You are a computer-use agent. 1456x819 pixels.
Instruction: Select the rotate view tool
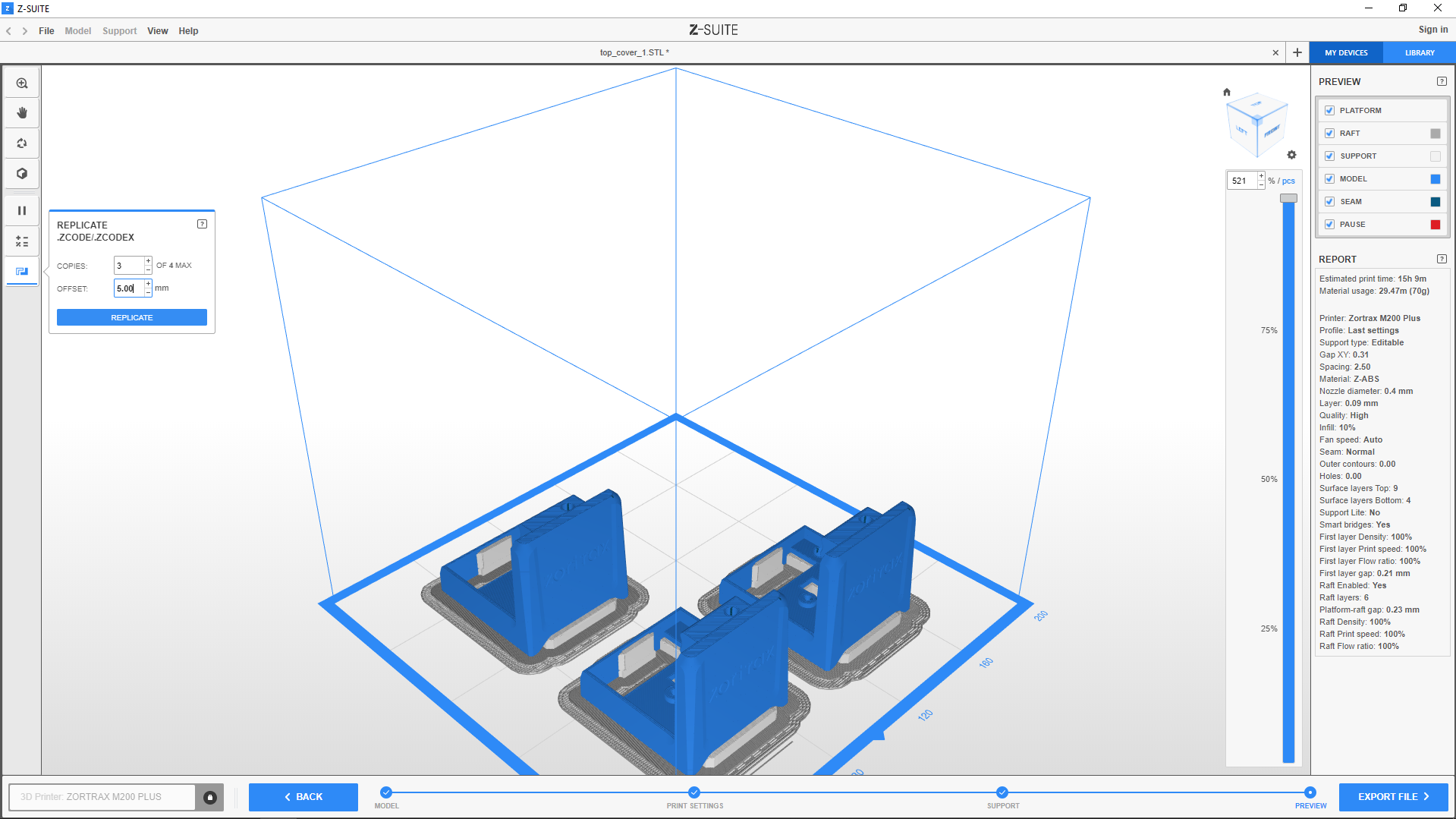click(x=22, y=143)
